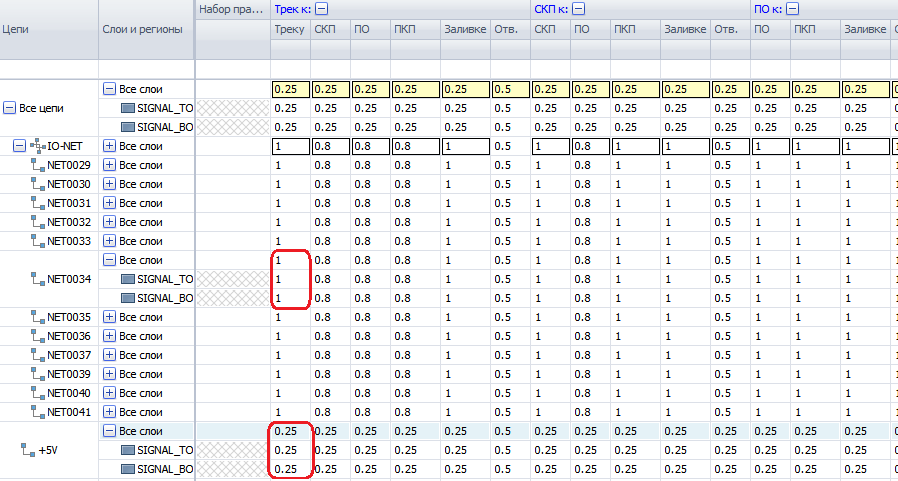The width and height of the screenshot is (898, 481).
Task: Click the +5V net icon
Action: (27, 450)
